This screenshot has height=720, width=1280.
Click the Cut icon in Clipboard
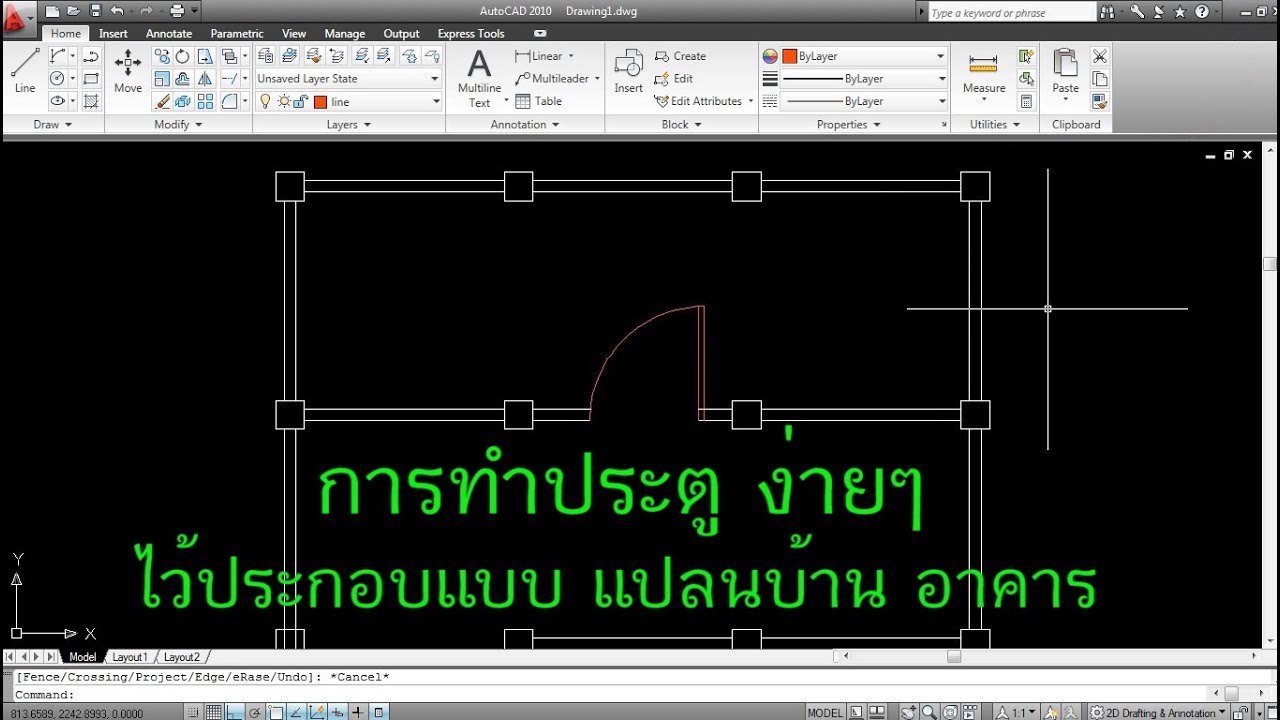tap(1100, 57)
